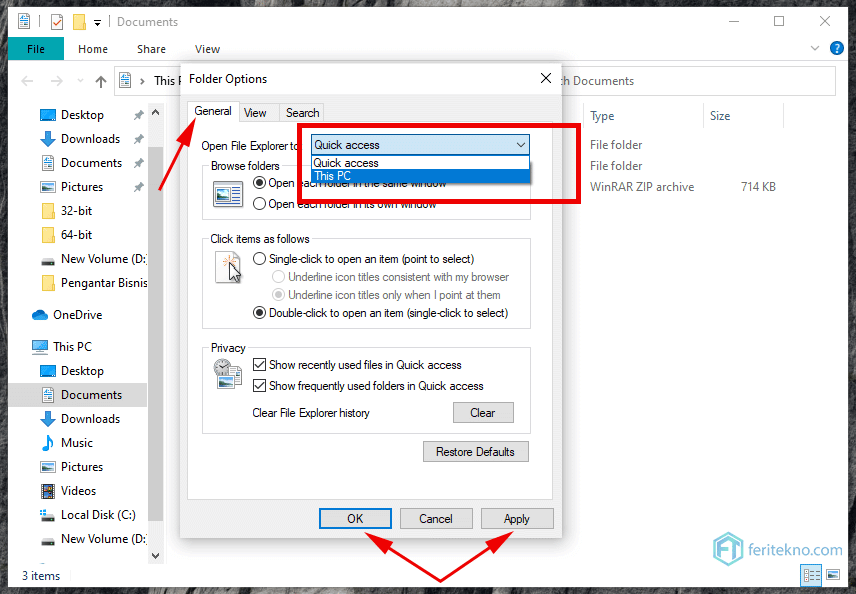Viewport: 856px width, 594px height.
Task: Open Desktop under Quick access sidebar
Action: coord(82,115)
